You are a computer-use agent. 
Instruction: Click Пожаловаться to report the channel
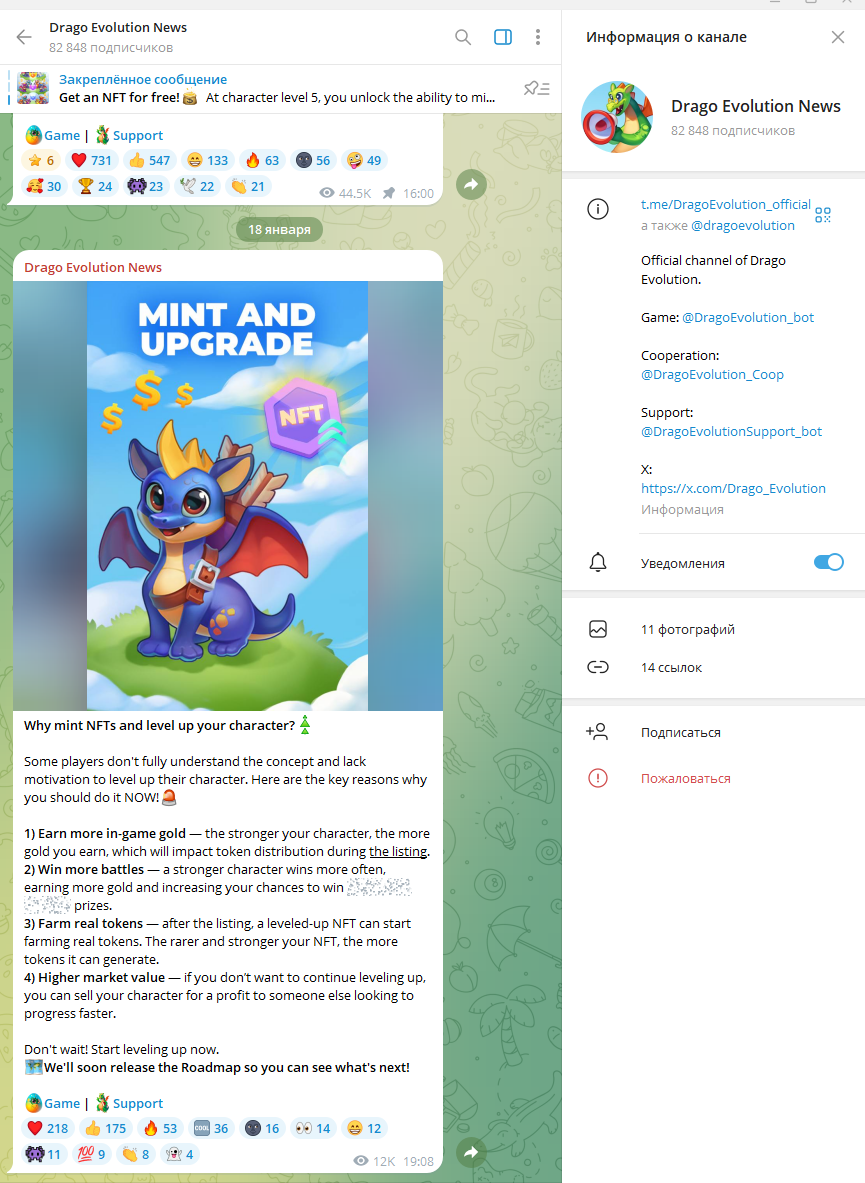[713, 778]
